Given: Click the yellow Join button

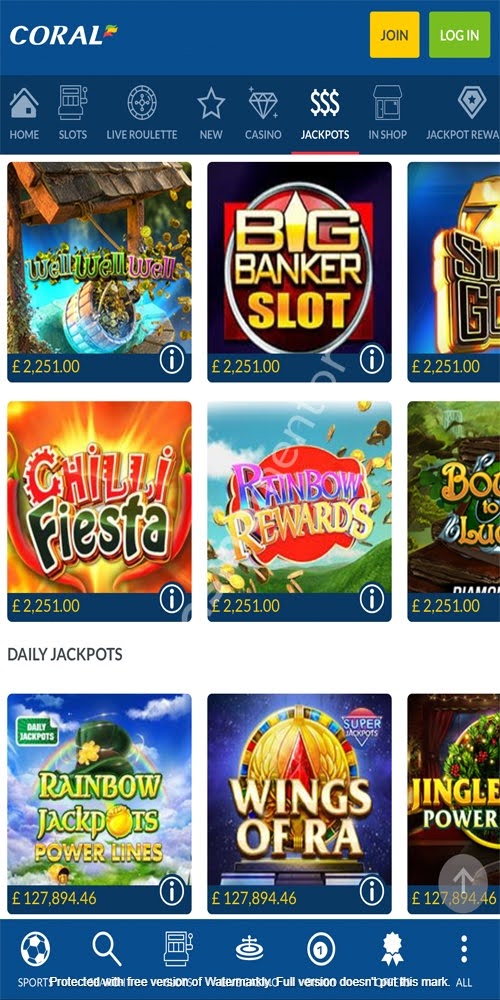Looking at the screenshot, I should pos(395,35).
